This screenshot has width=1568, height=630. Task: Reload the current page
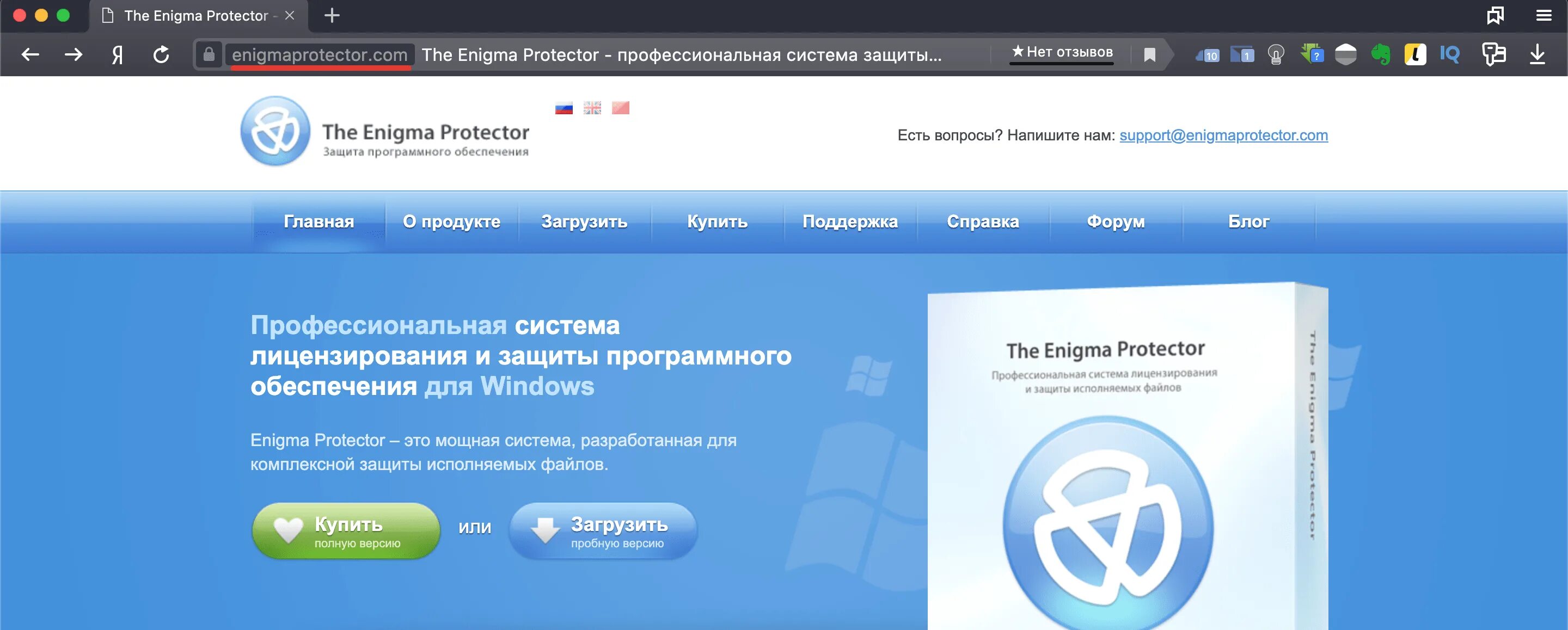tap(161, 55)
